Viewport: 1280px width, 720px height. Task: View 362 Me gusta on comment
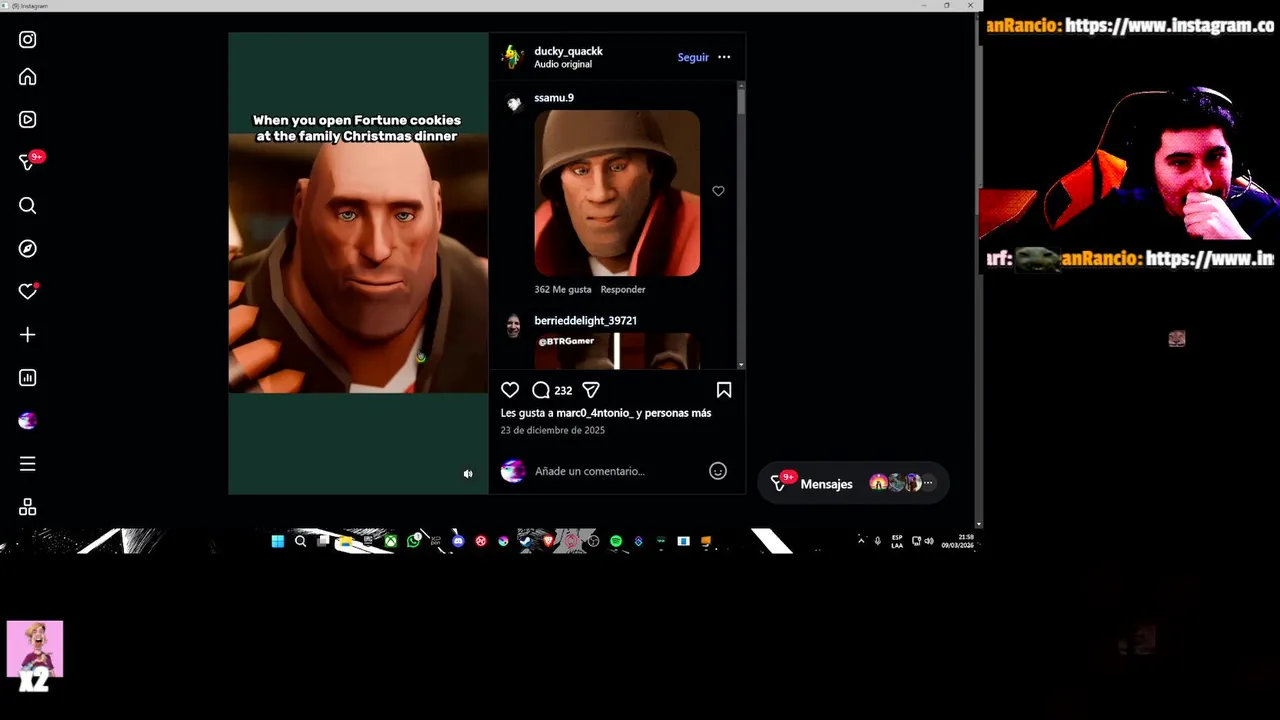pyautogui.click(x=563, y=289)
